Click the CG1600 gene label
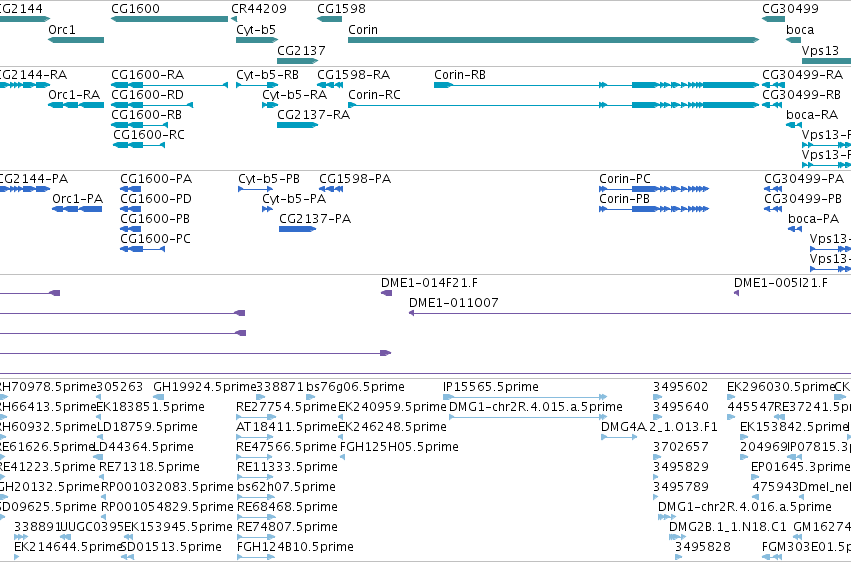 pyautogui.click(x=135, y=9)
